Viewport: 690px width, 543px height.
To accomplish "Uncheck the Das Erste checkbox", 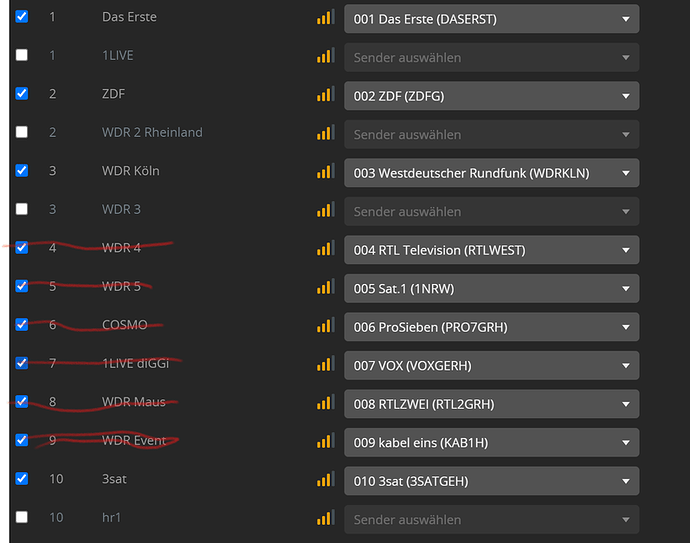I will [22, 16].
